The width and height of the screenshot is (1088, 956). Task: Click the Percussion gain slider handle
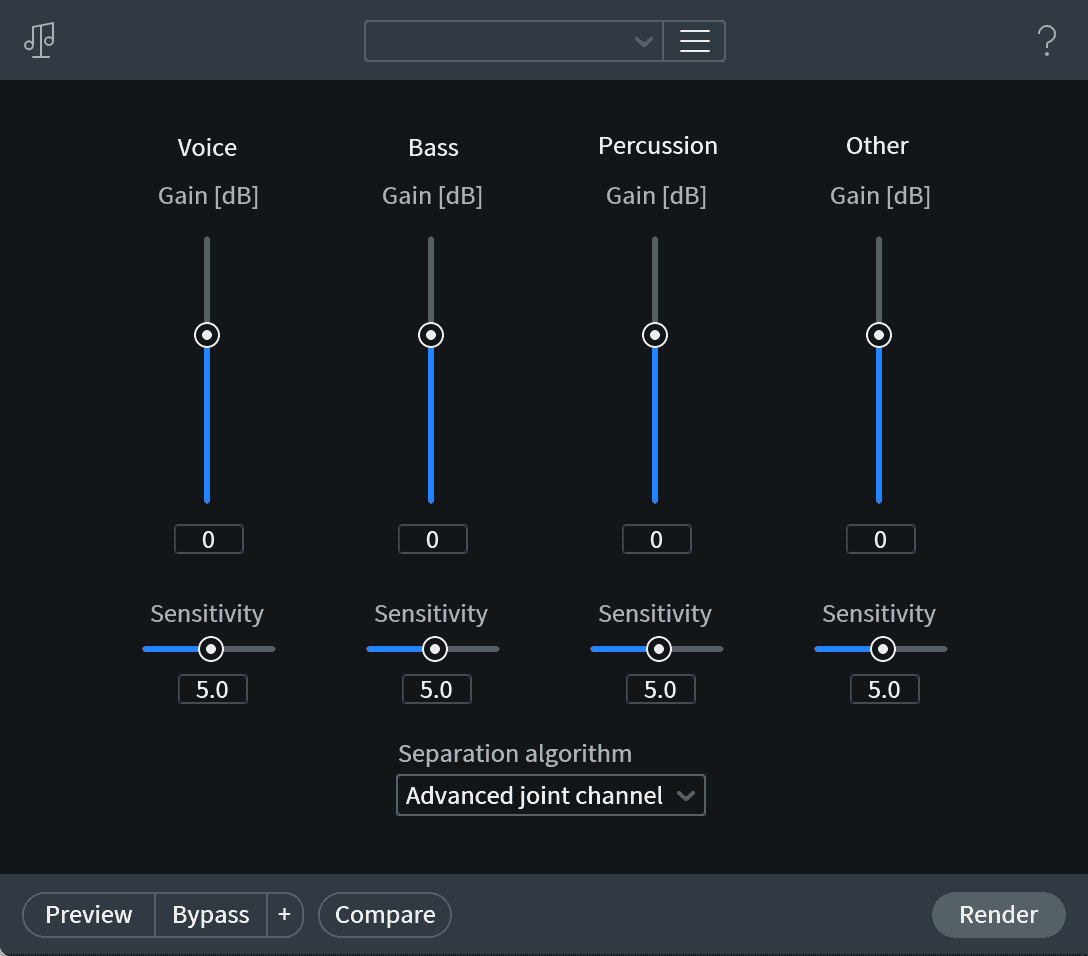655,335
